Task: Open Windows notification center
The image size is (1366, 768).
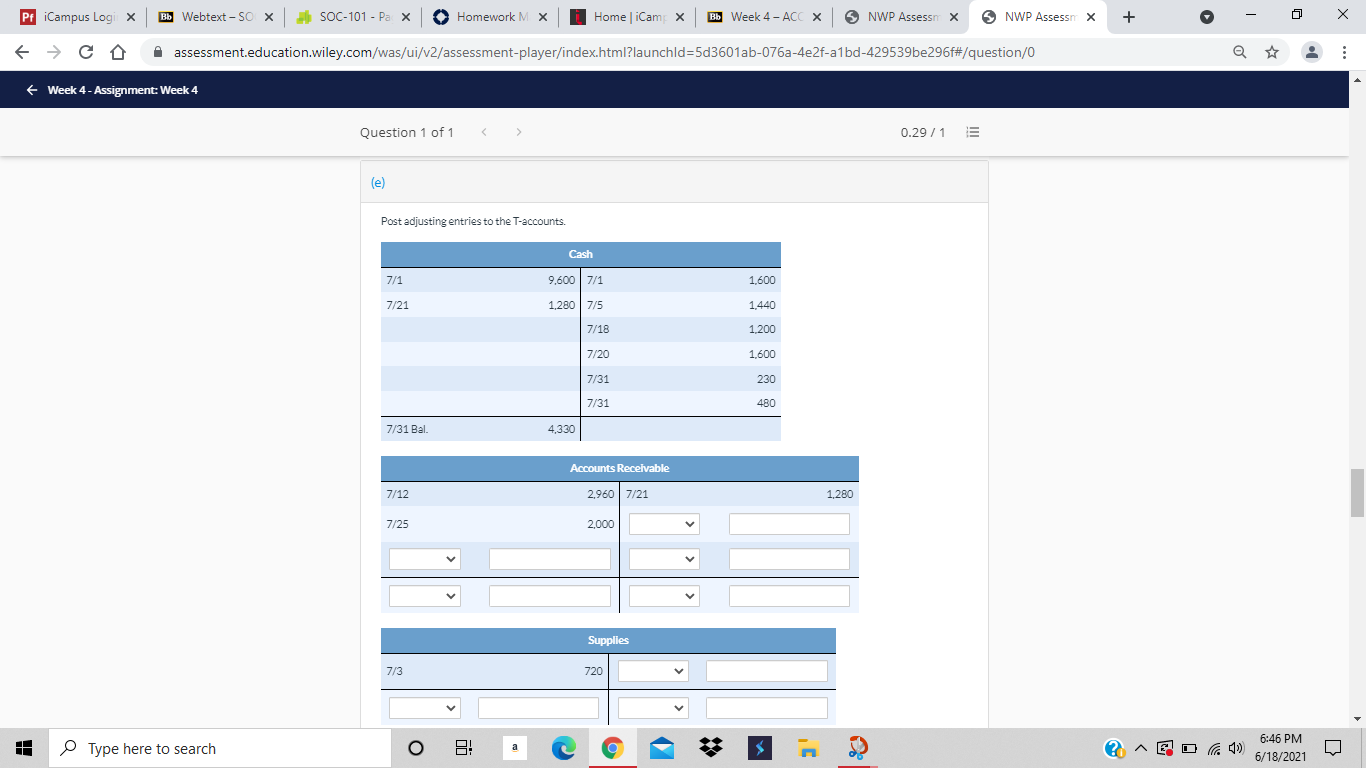Action: tap(1334, 749)
